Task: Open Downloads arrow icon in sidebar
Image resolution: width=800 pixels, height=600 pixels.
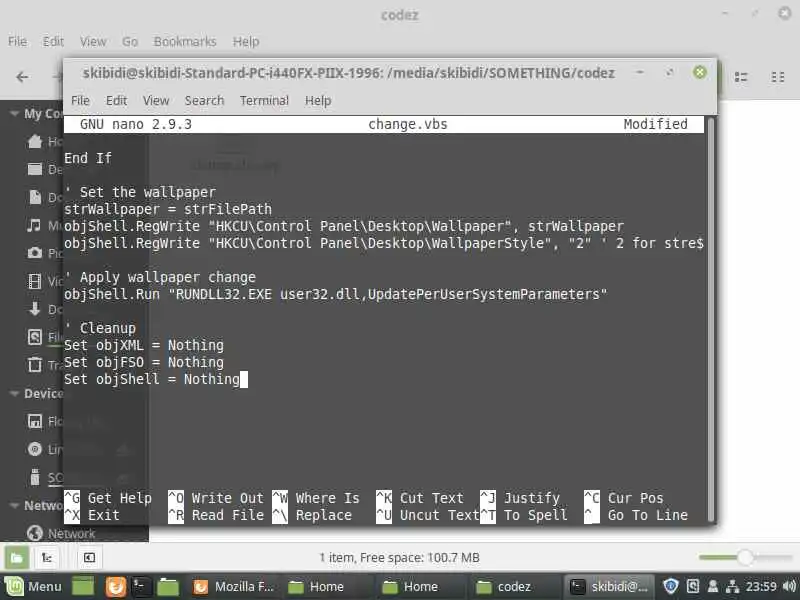Action: click(35, 309)
